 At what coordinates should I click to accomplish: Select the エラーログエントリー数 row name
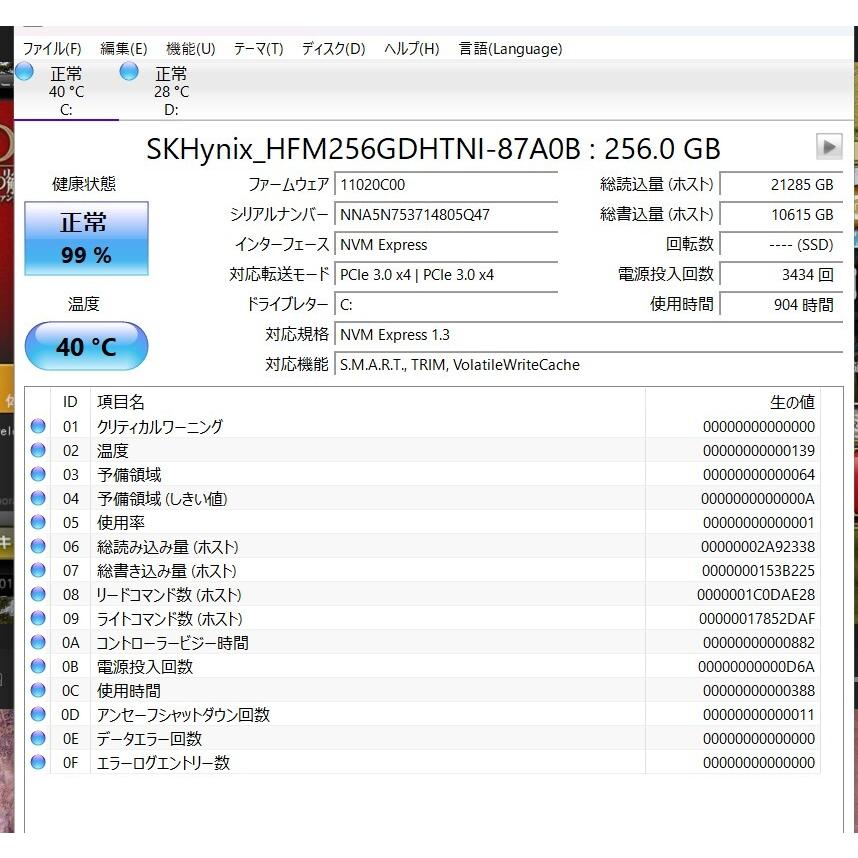coord(163,762)
